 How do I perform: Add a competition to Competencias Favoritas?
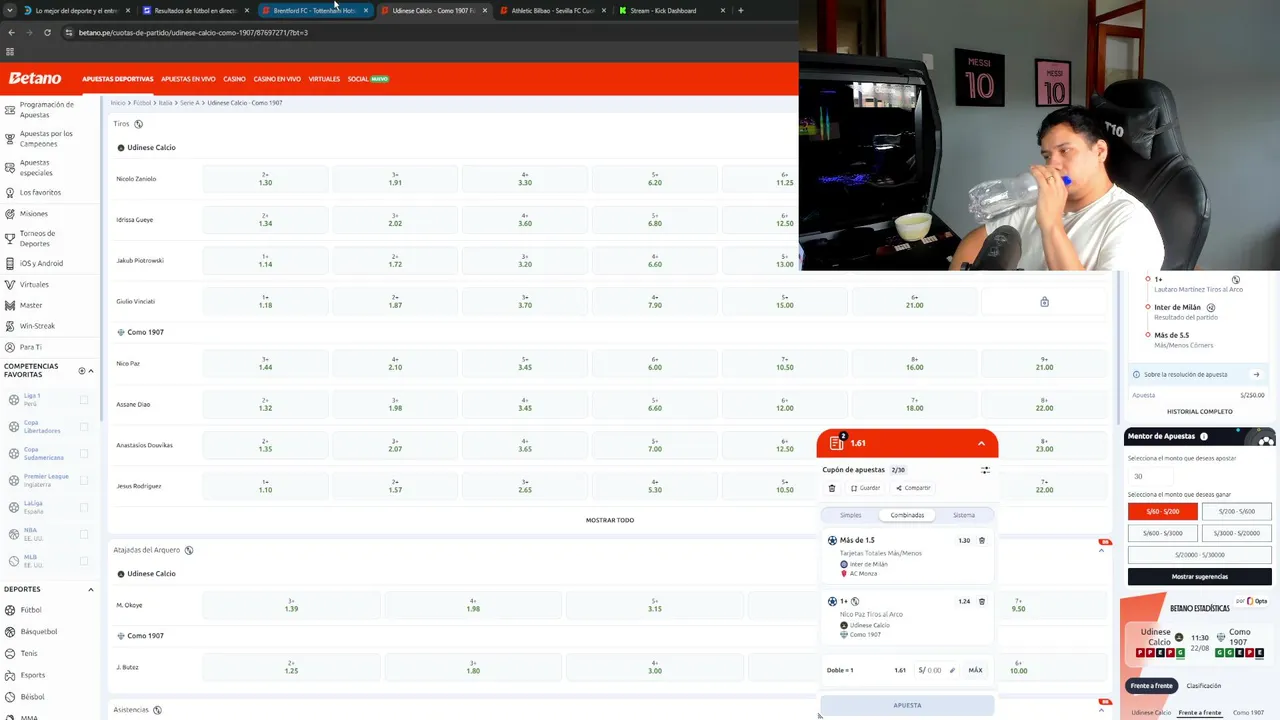click(82, 371)
